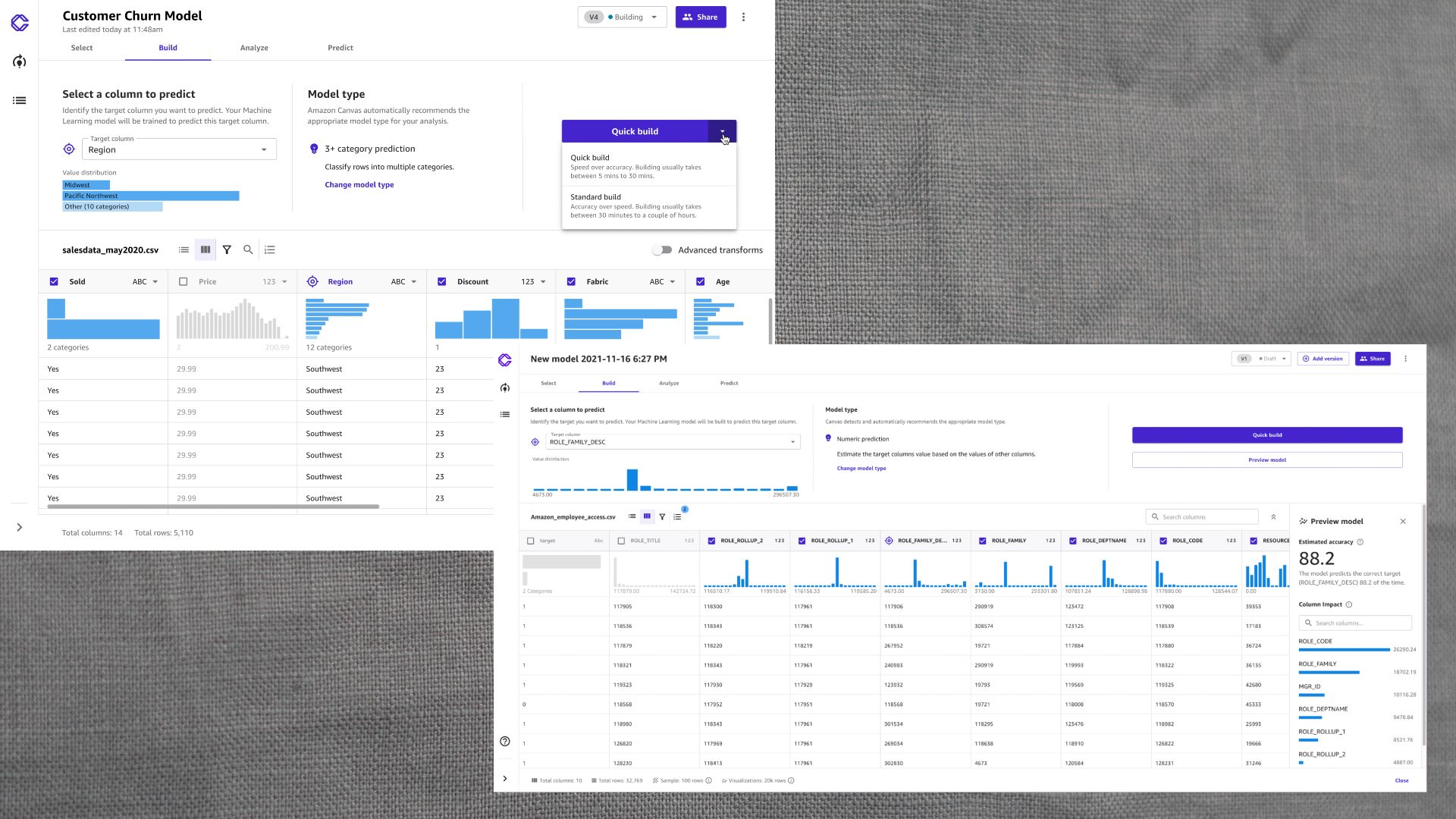Open column search with the magnifier icon
The width and height of the screenshot is (1456, 819).
coord(247,249)
